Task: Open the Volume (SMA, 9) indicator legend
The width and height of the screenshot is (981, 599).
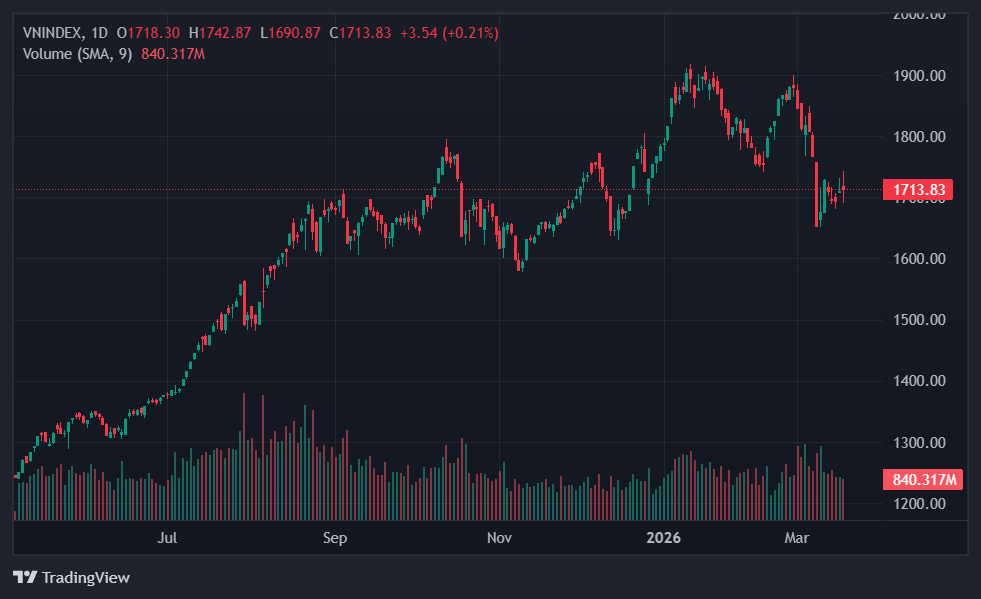Action: [x=77, y=53]
